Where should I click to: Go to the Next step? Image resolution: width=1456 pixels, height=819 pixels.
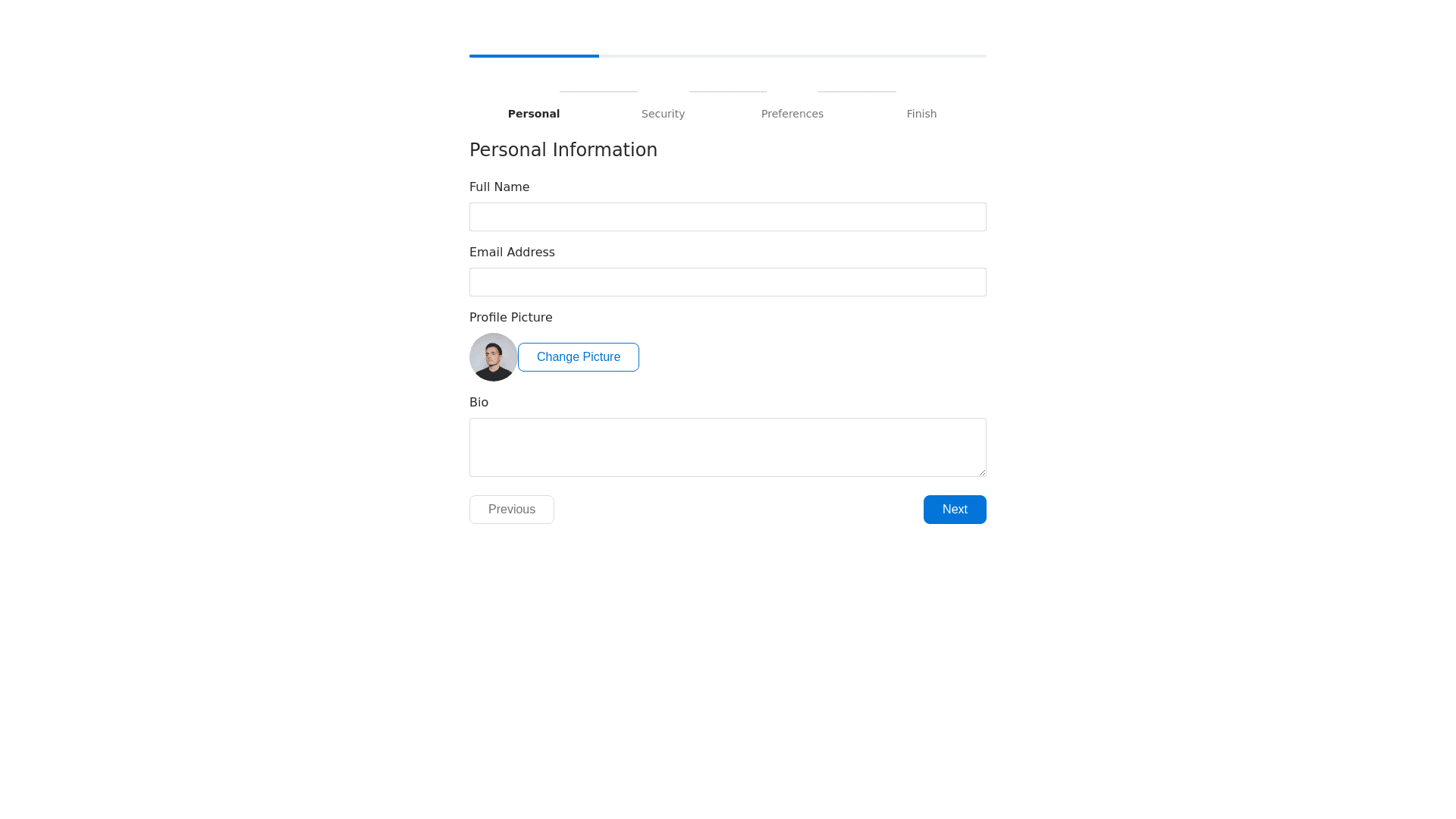coord(955,510)
